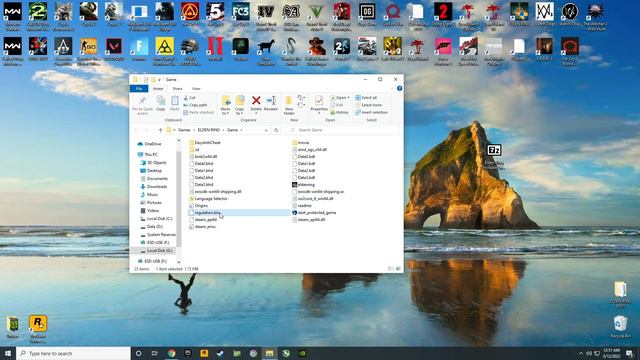This screenshot has height=360, width=640.
Task: Click the Paste icon in the ribbon
Action: click(175, 100)
